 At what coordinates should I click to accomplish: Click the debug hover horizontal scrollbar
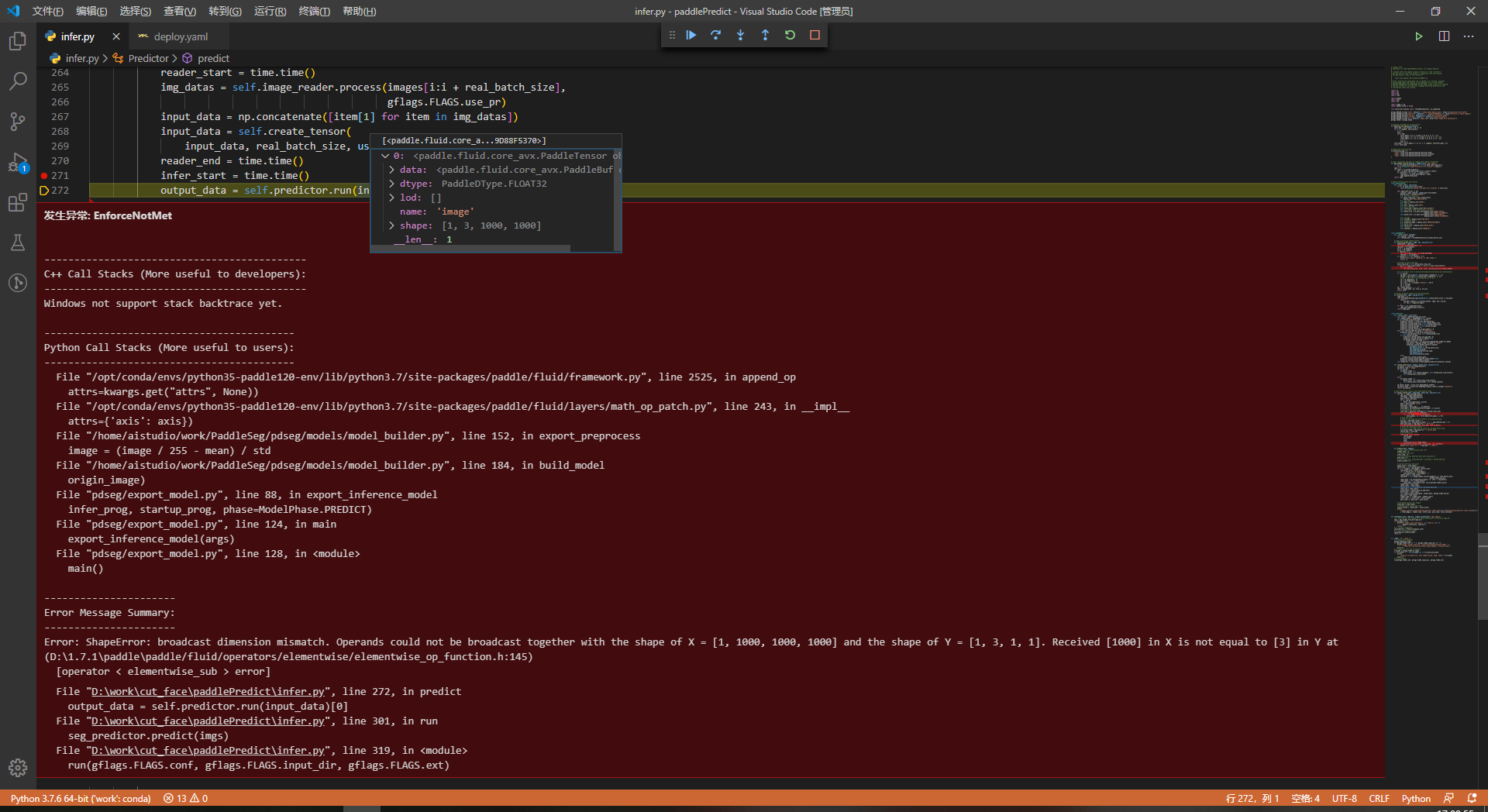pos(471,249)
